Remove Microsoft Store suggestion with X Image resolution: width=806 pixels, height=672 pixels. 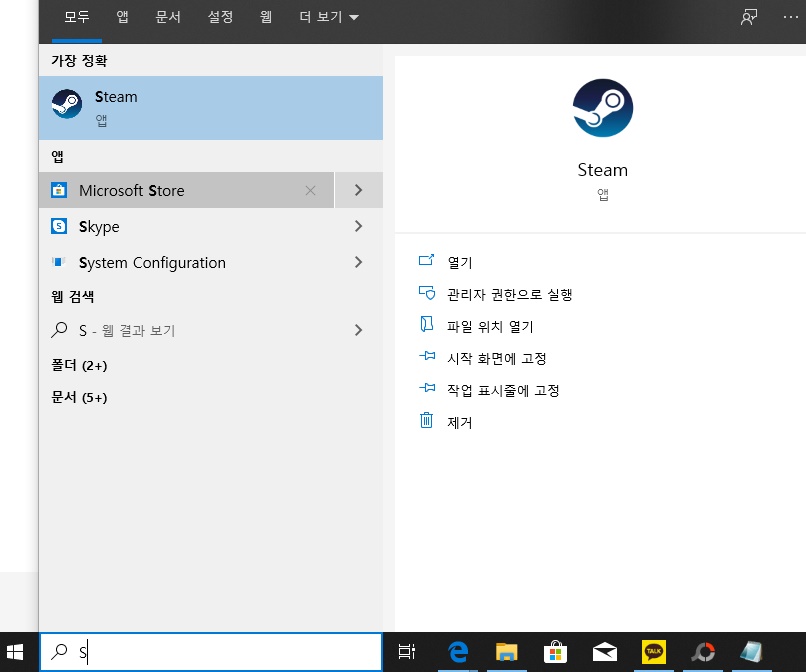tap(310, 191)
